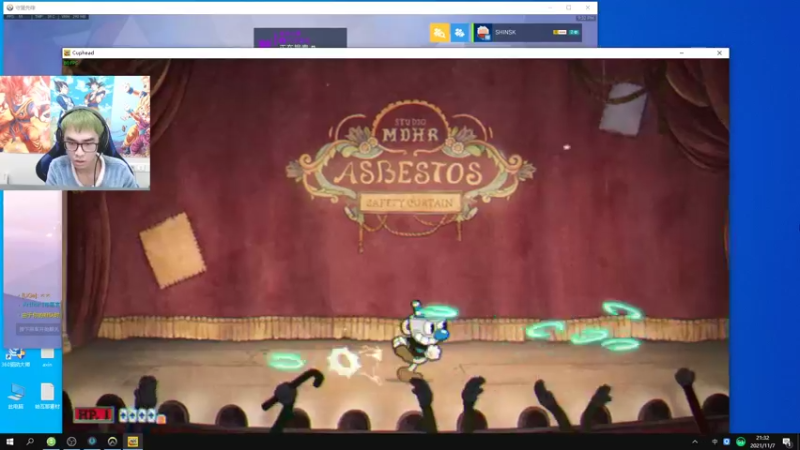Screen dimensions: 800x450
Task: Open the green round app on taskbar
Action: 51,442
